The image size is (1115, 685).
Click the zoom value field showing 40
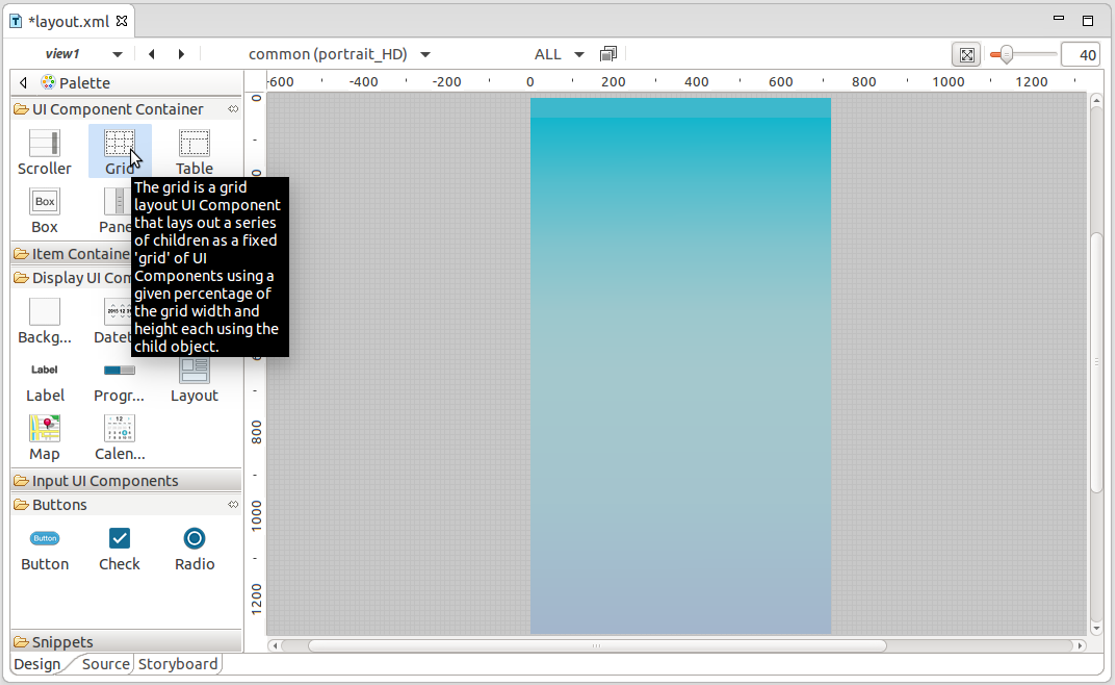1080,55
